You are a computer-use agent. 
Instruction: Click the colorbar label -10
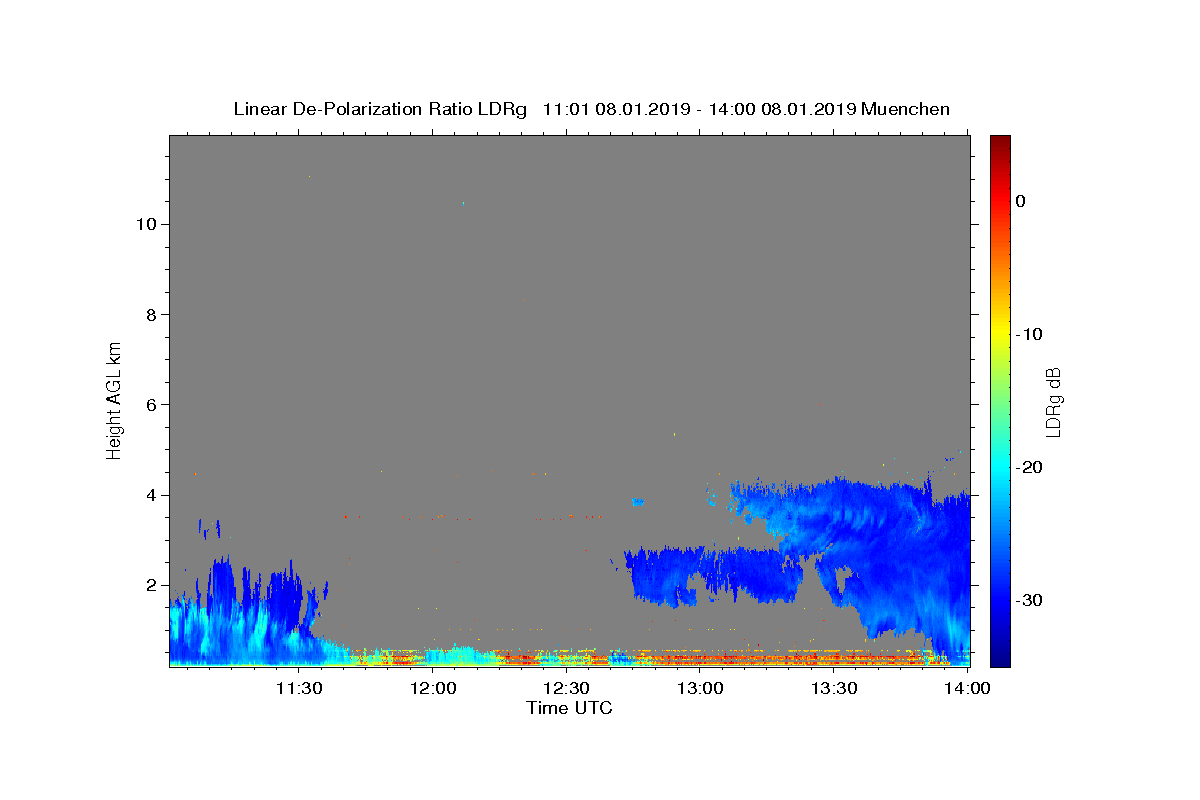point(1030,334)
